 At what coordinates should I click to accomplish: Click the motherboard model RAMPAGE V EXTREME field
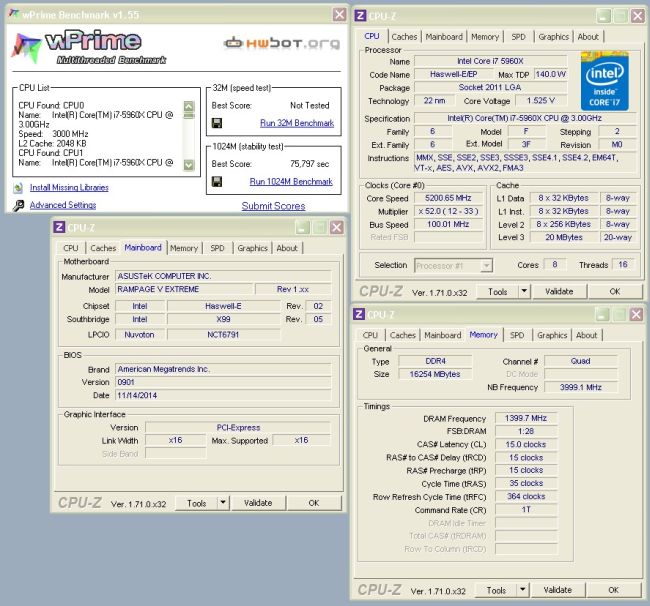point(184,289)
